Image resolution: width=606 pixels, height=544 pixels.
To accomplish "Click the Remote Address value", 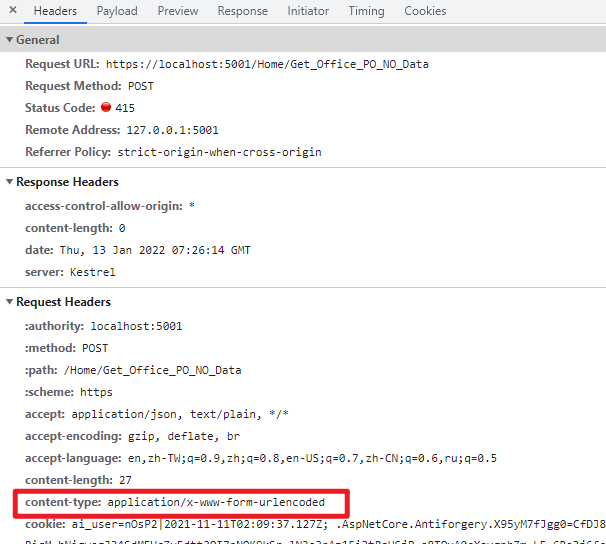I will point(172,130).
